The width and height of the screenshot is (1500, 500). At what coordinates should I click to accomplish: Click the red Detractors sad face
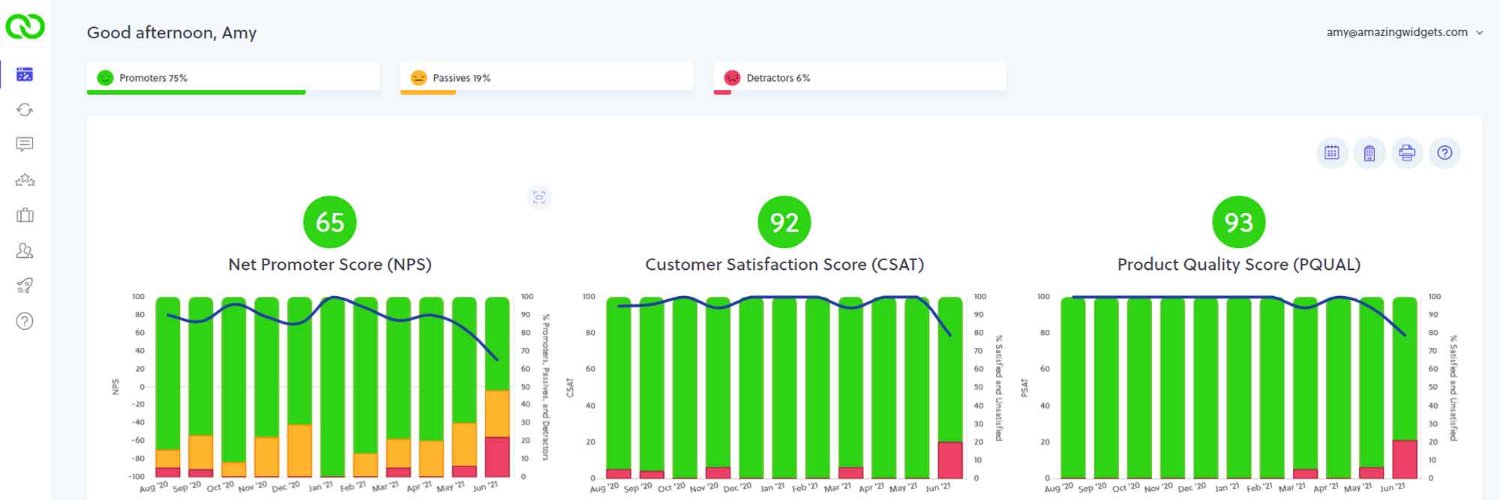(x=732, y=77)
